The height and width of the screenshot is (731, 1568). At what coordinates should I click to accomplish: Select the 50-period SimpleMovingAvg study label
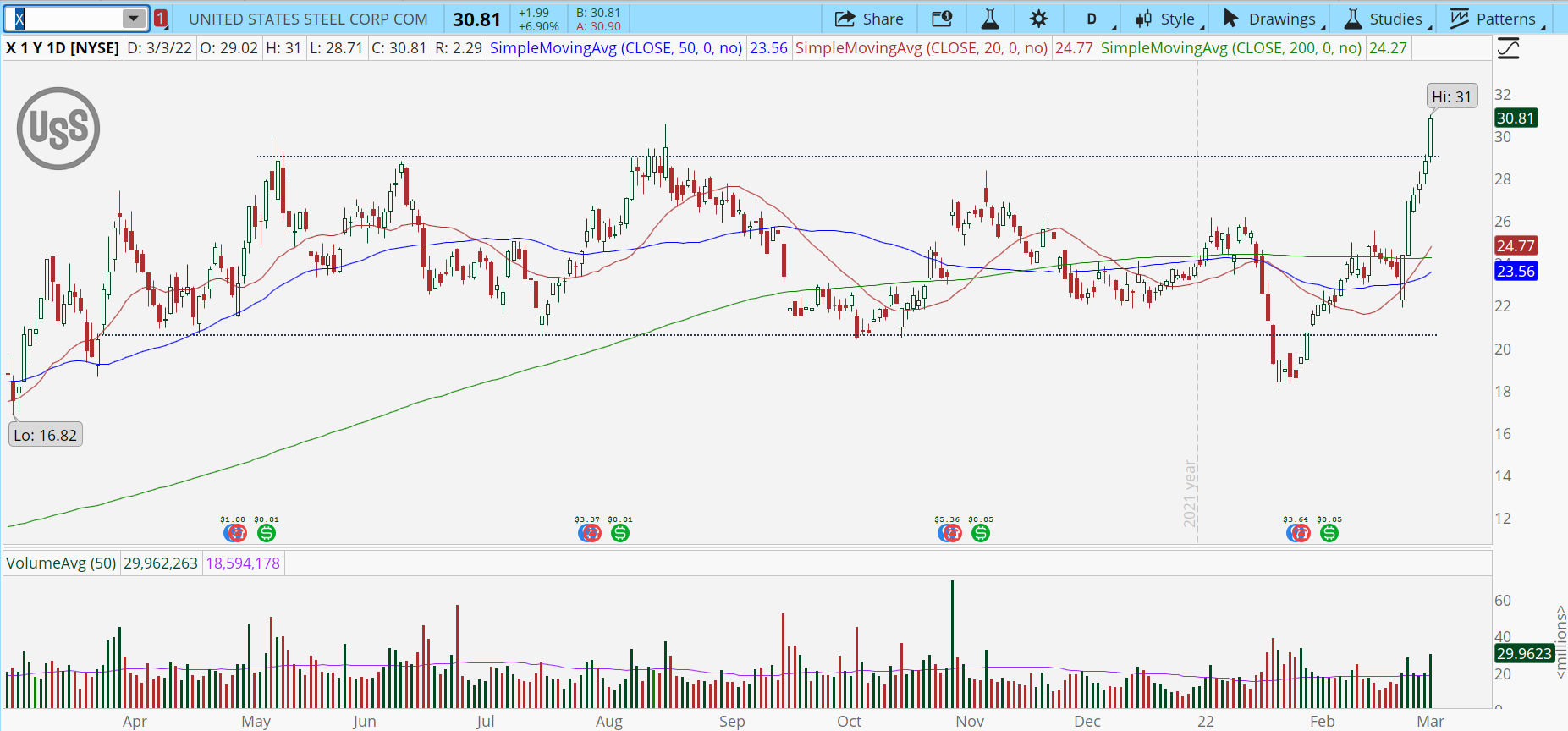tap(616, 48)
